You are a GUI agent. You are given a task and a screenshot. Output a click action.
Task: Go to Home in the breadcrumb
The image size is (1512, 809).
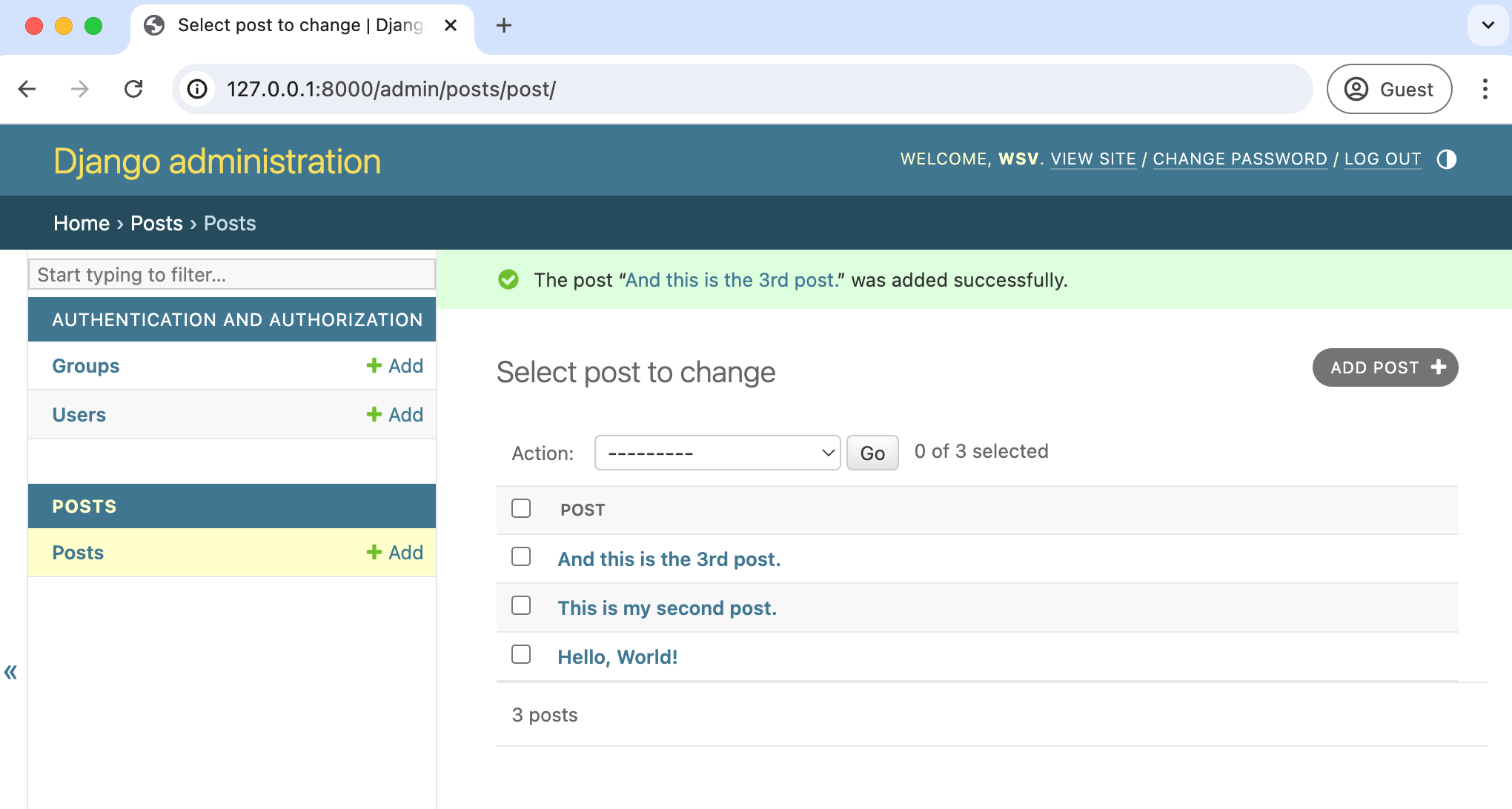(82, 223)
